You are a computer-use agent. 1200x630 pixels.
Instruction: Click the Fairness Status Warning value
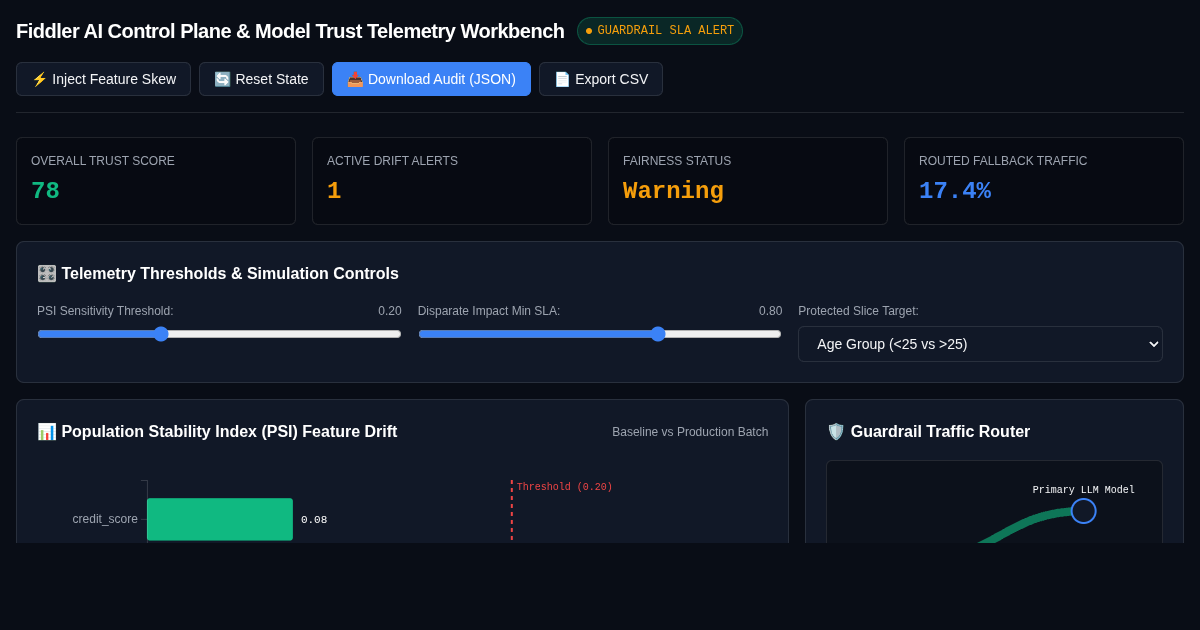click(673, 191)
